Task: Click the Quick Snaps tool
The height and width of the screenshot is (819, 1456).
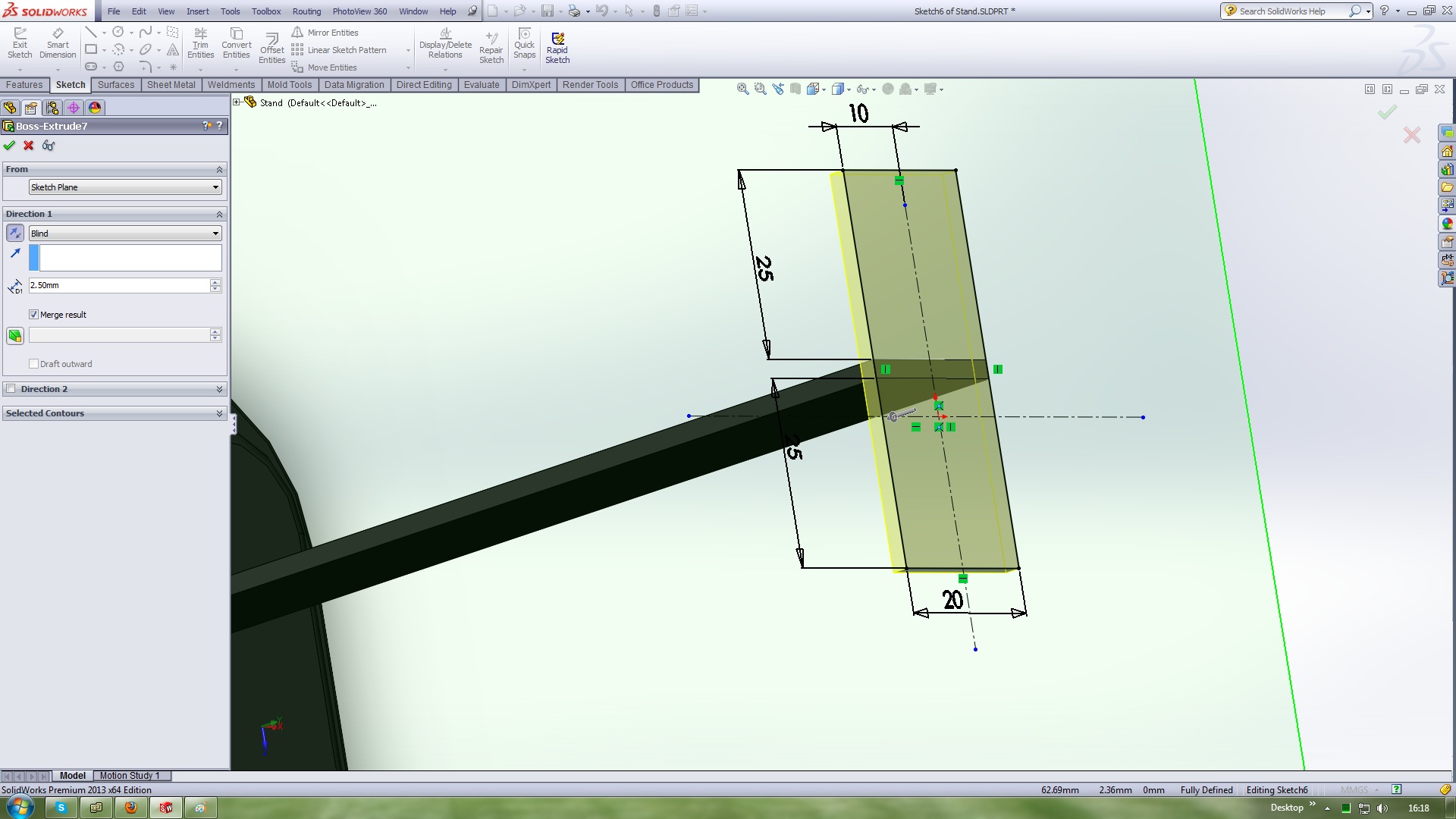Action: tap(524, 43)
